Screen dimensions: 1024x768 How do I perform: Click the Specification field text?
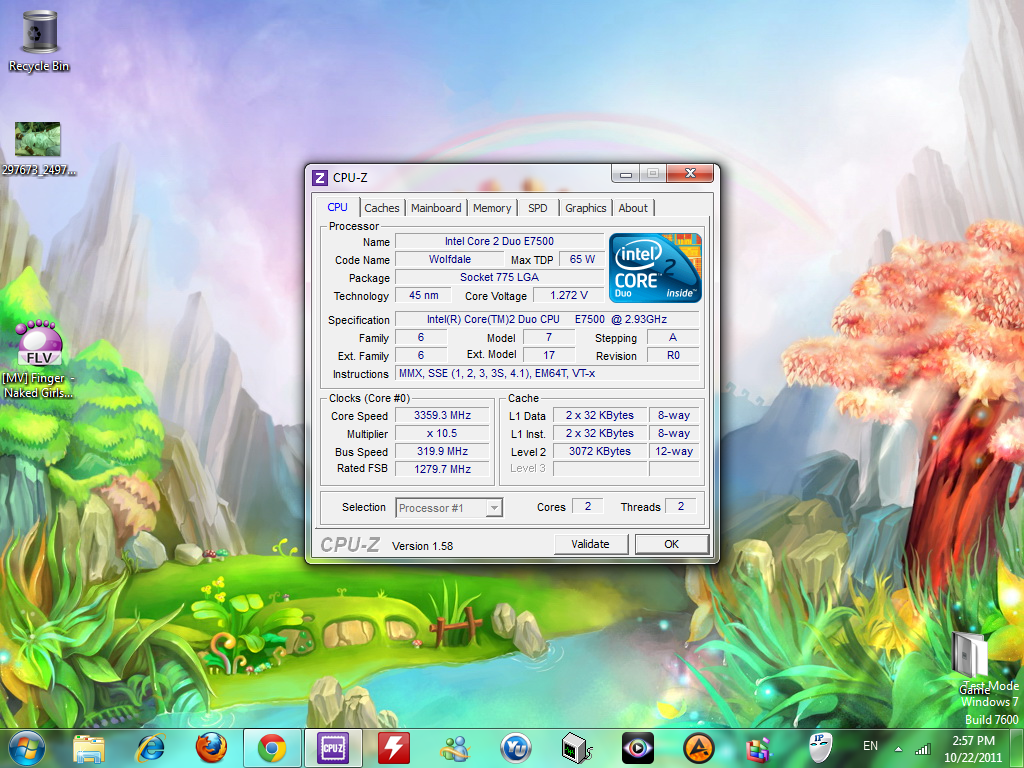pos(547,319)
